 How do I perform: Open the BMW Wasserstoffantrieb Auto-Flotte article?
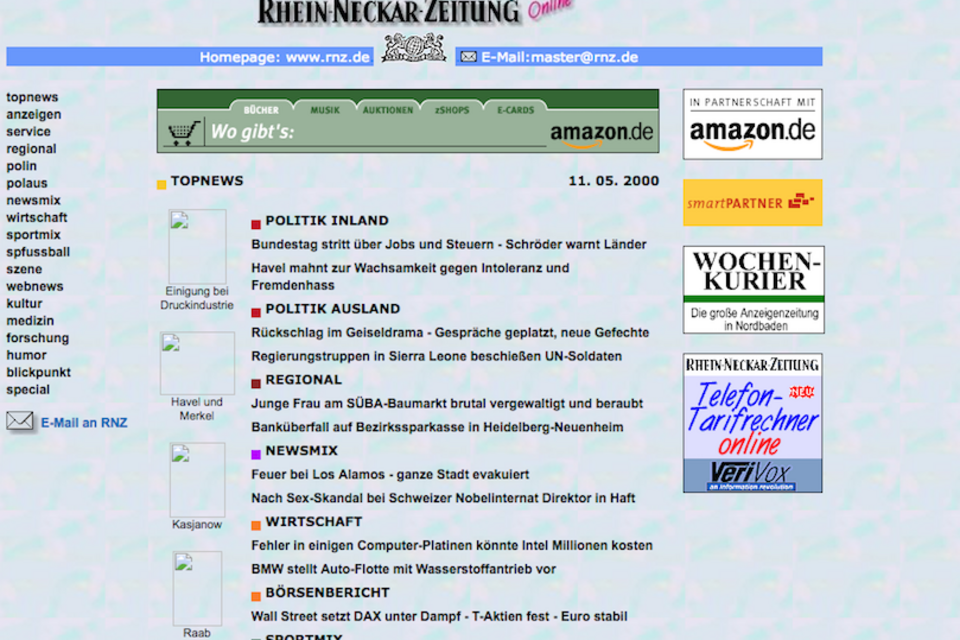coord(403,570)
